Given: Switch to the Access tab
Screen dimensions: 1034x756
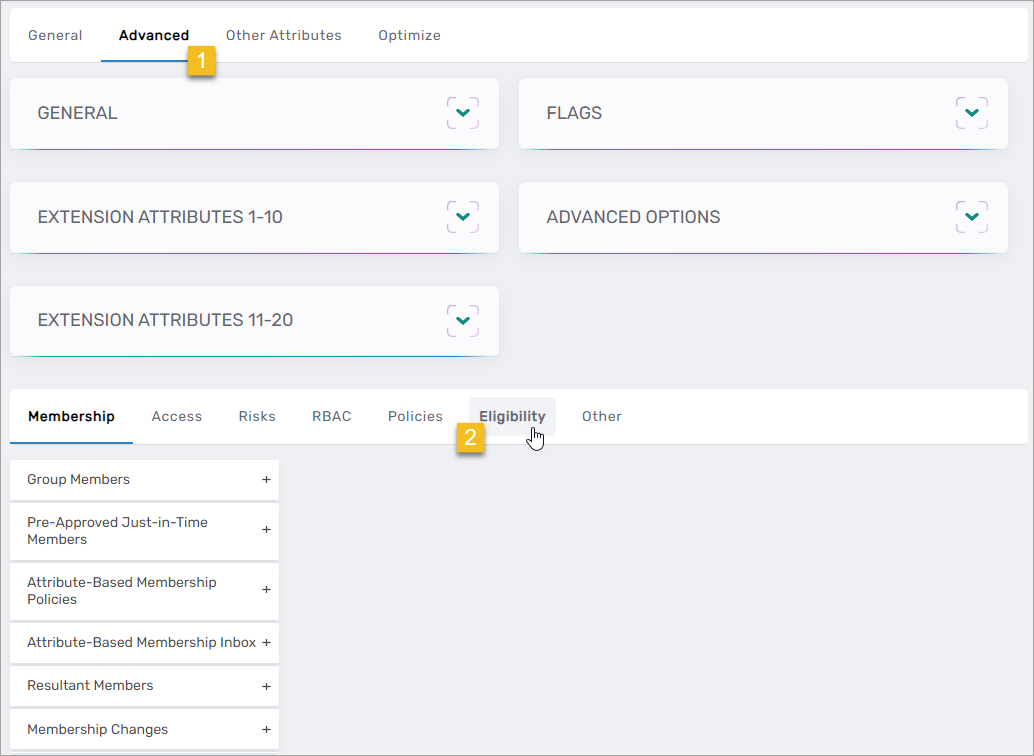Looking at the screenshot, I should click(x=177, y=416).
